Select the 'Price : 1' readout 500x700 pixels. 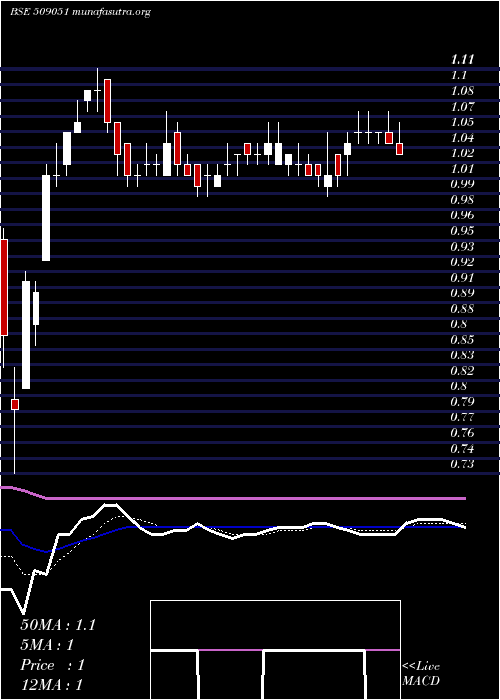click(x=52, y=665)
